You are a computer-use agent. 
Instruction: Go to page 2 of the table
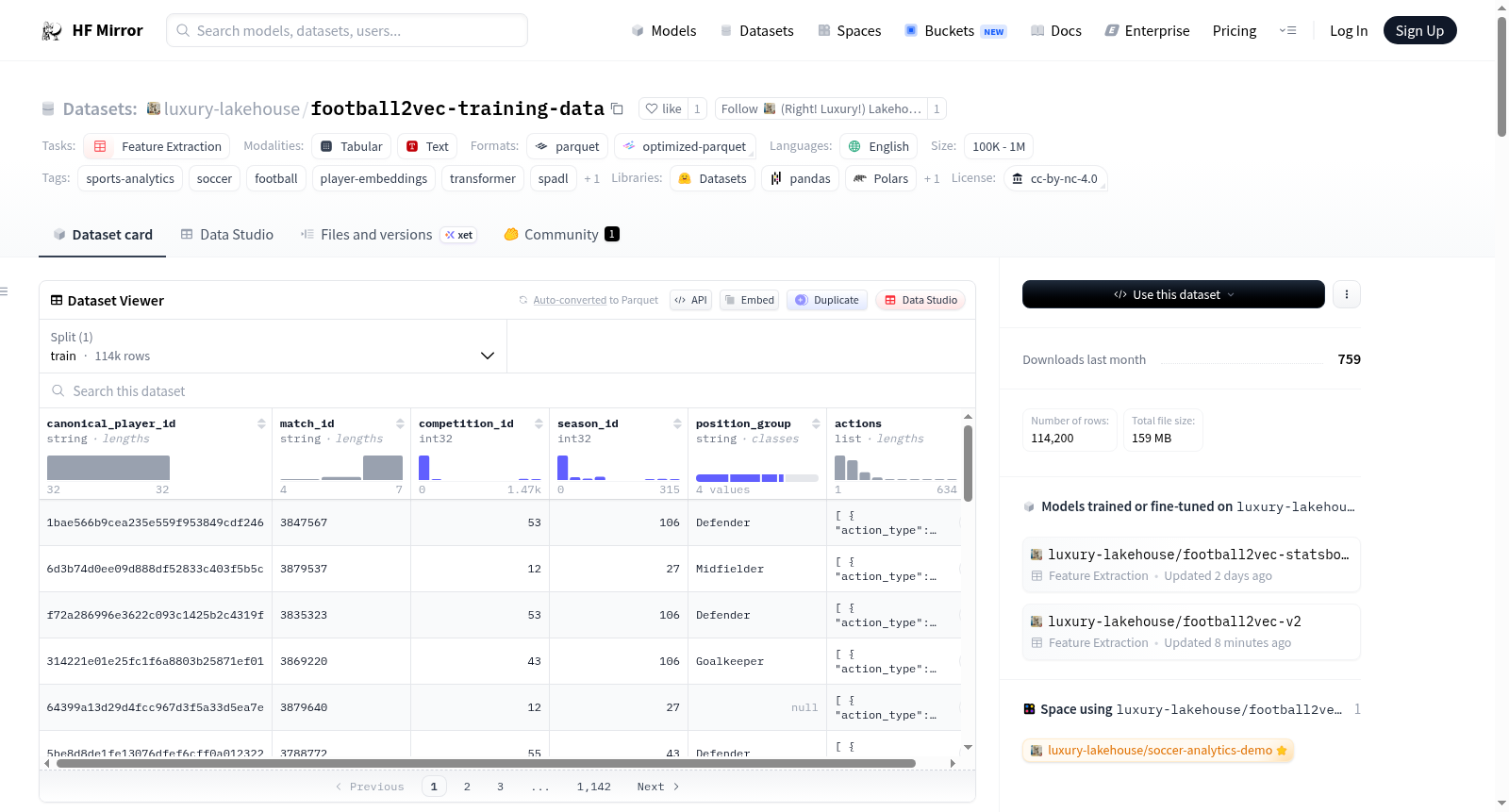click(467, 787)
